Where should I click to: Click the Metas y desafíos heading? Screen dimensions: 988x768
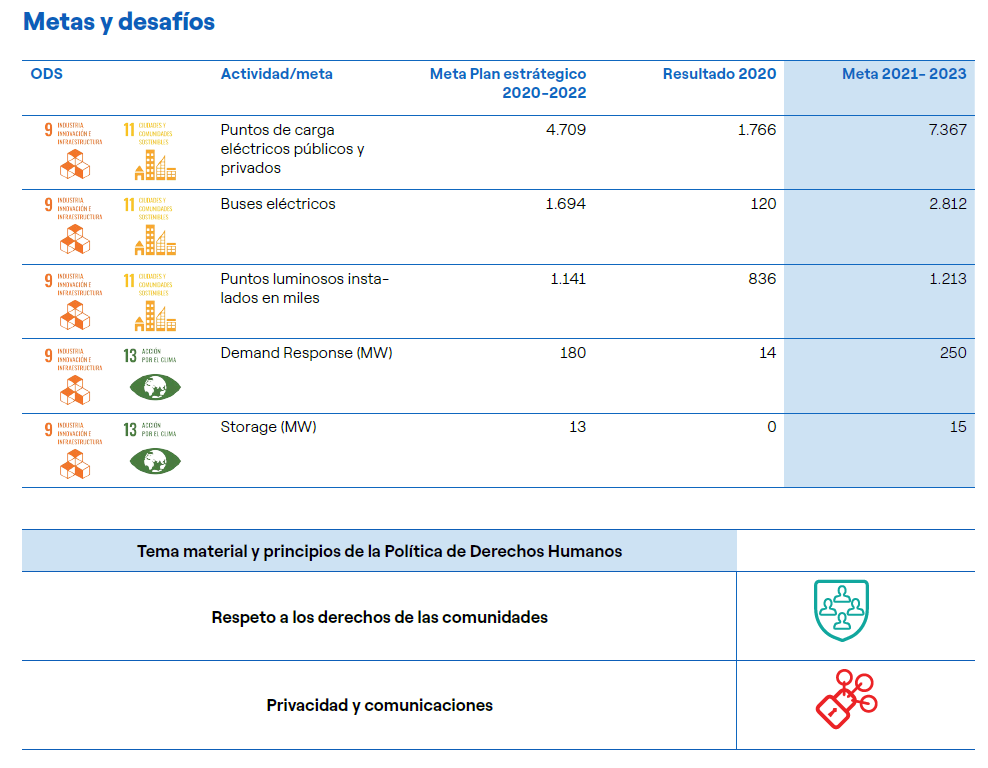click(x=119, y=21)
